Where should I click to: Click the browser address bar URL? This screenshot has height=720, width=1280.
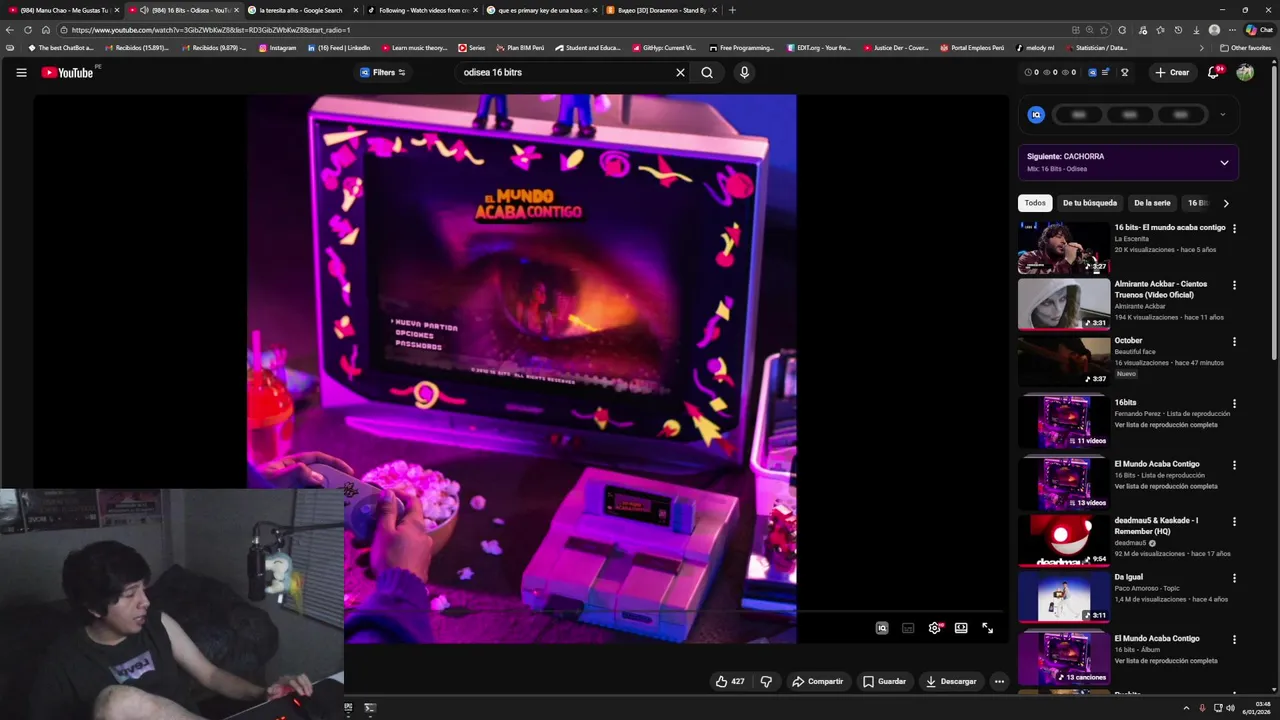pos(210,30)
